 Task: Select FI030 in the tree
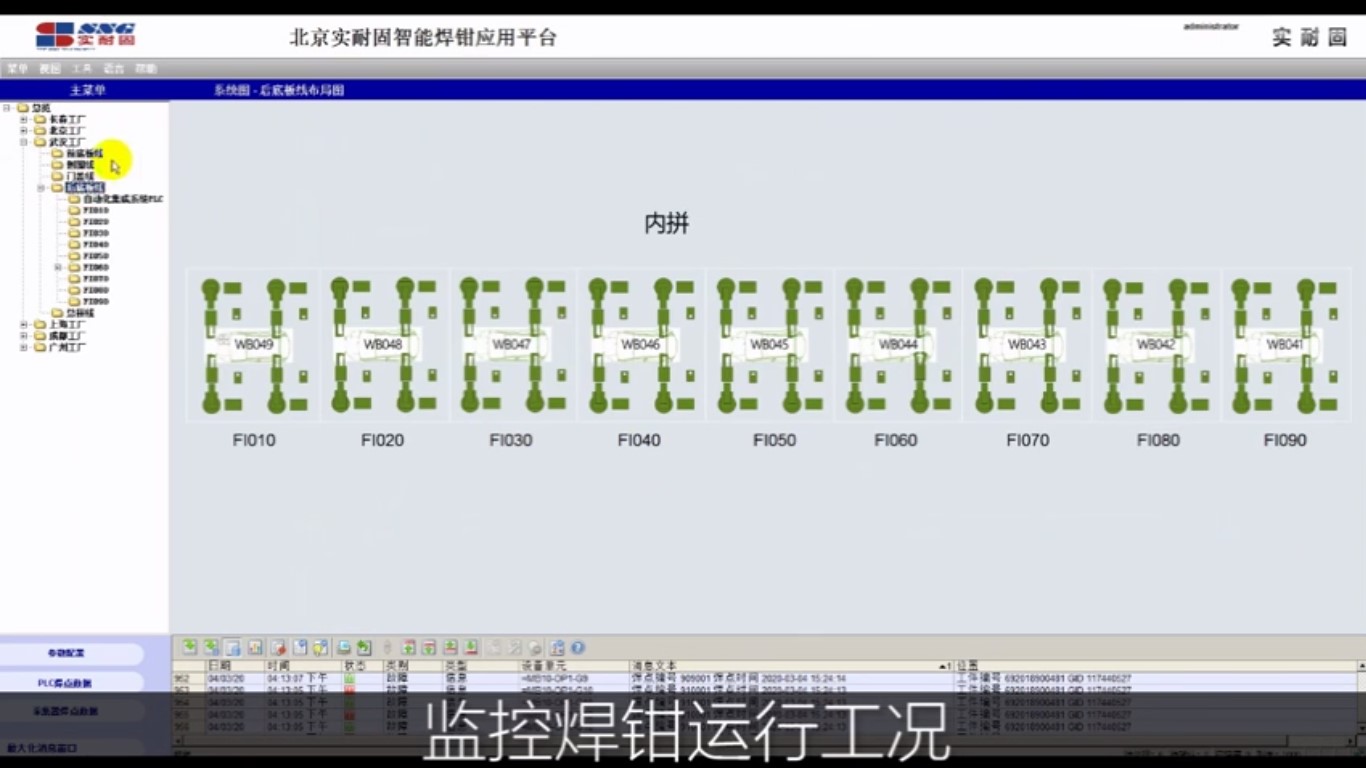pos(96,233)
